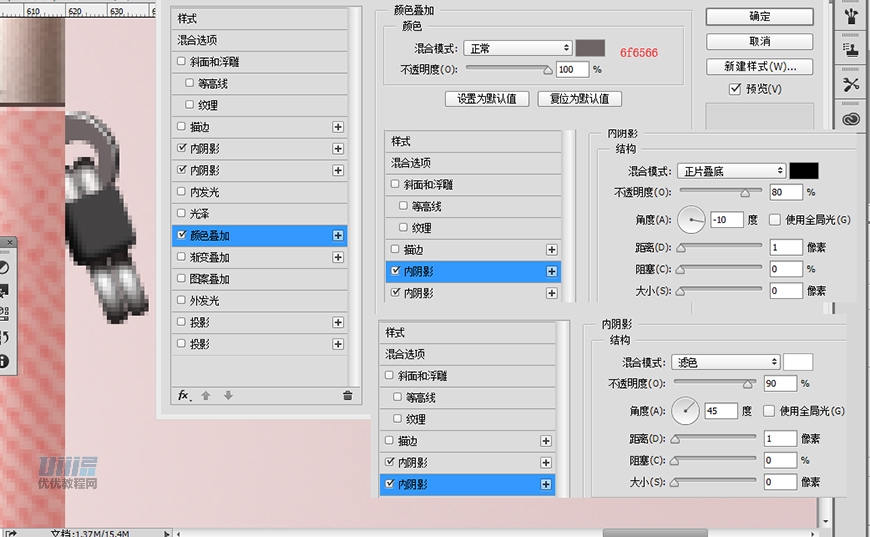Click the fx add-style icon below main styles list
870x537 pixels.
tap(184, 396)
